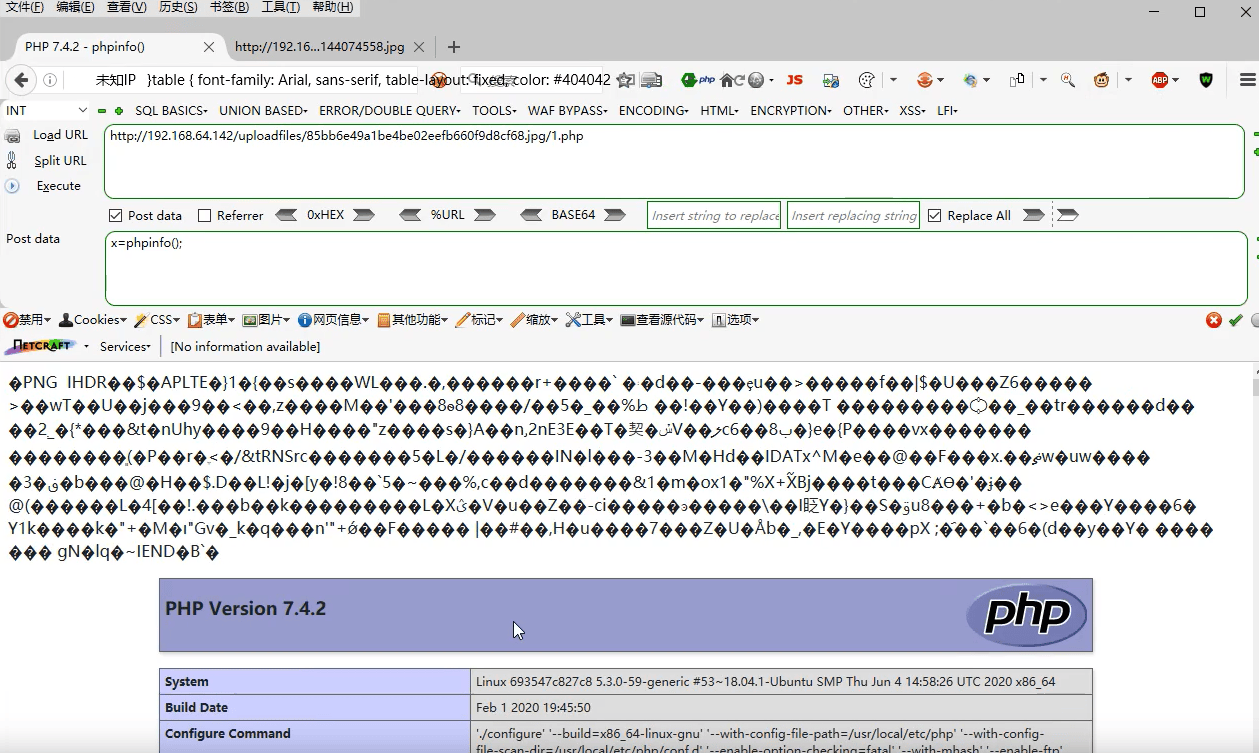This screenshot has height=753, width=1259.
Task: Click the right arrow after BASE64
Action: (x=615, y=215)
